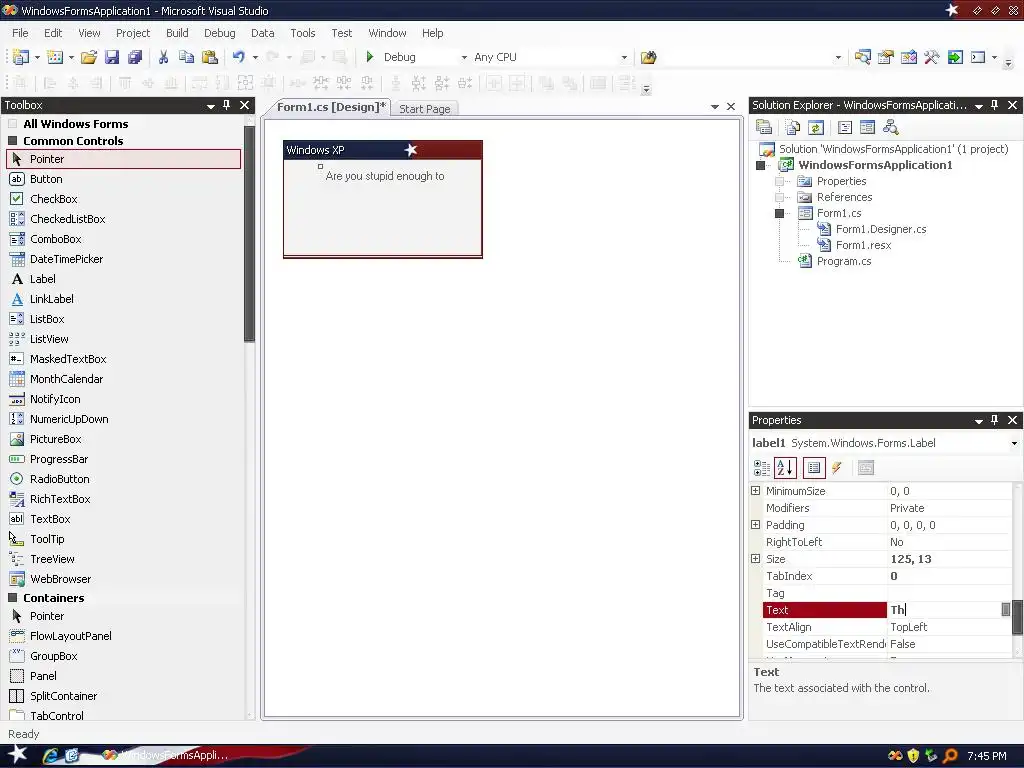
Task: Click the label on the Windows XP form
Action: 385,176
